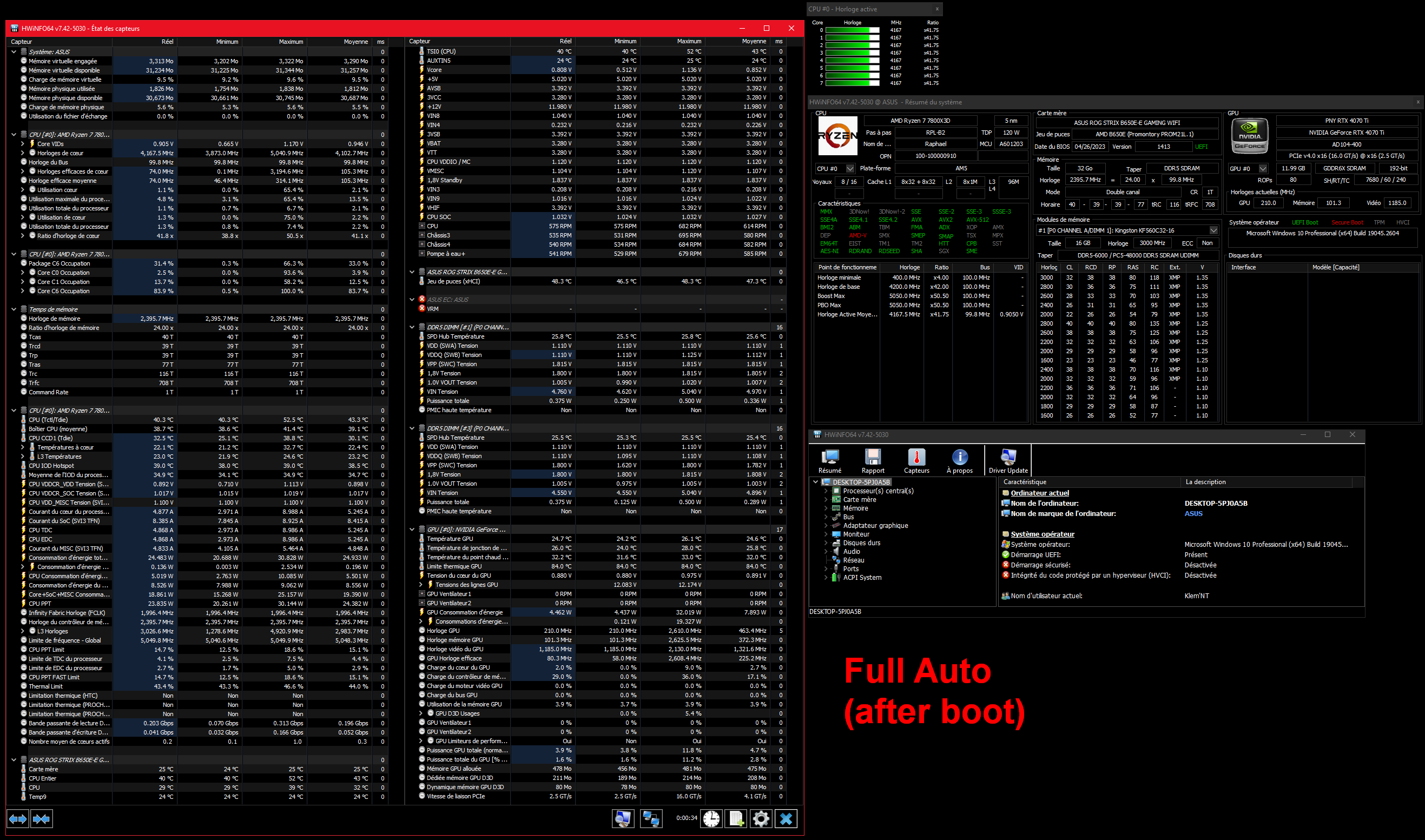The image size is (1425, 840).
Task: Click the thermometer icon beside TSI0 (CPU)
Action: (422, 51)
